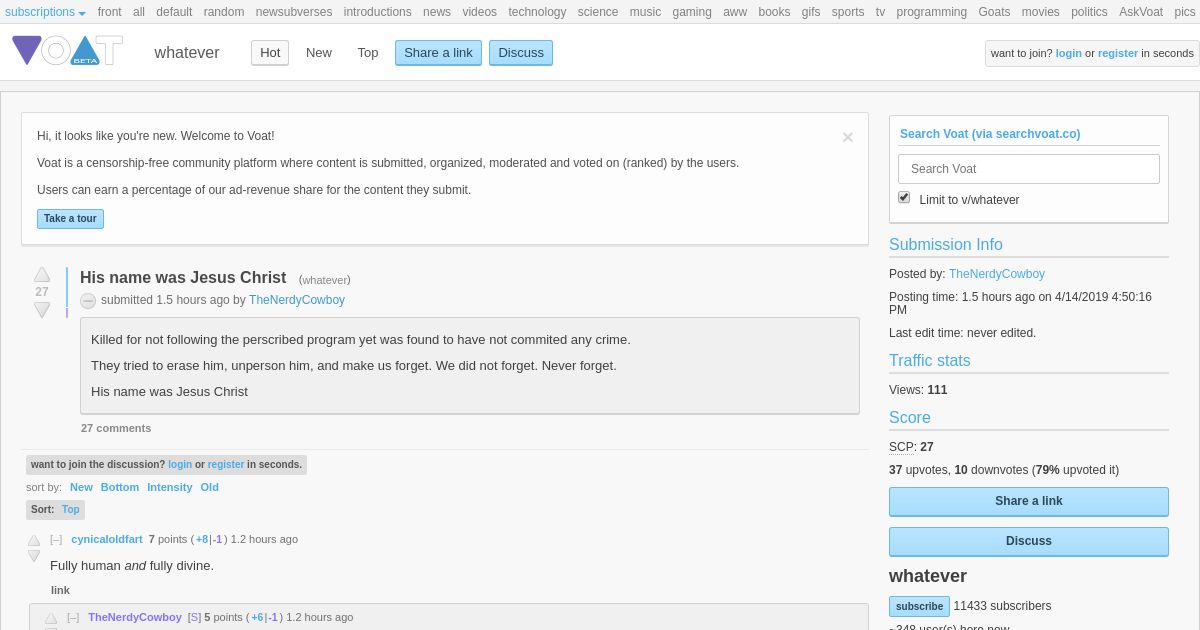This screenshot has height=630, width=1200.
Task: Dismiss the welcome message with the X
Action: pyautogui.click(x=848, y=137)
